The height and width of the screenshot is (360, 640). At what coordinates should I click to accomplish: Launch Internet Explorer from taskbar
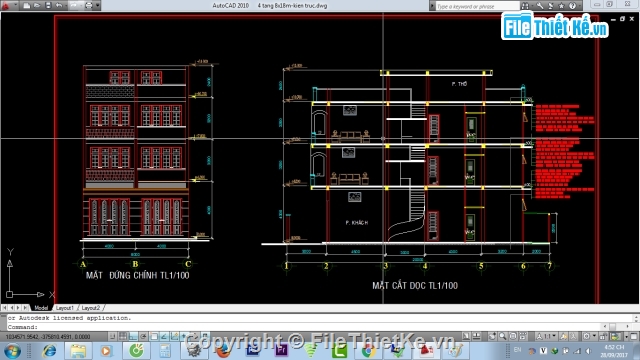coord(50,351)
